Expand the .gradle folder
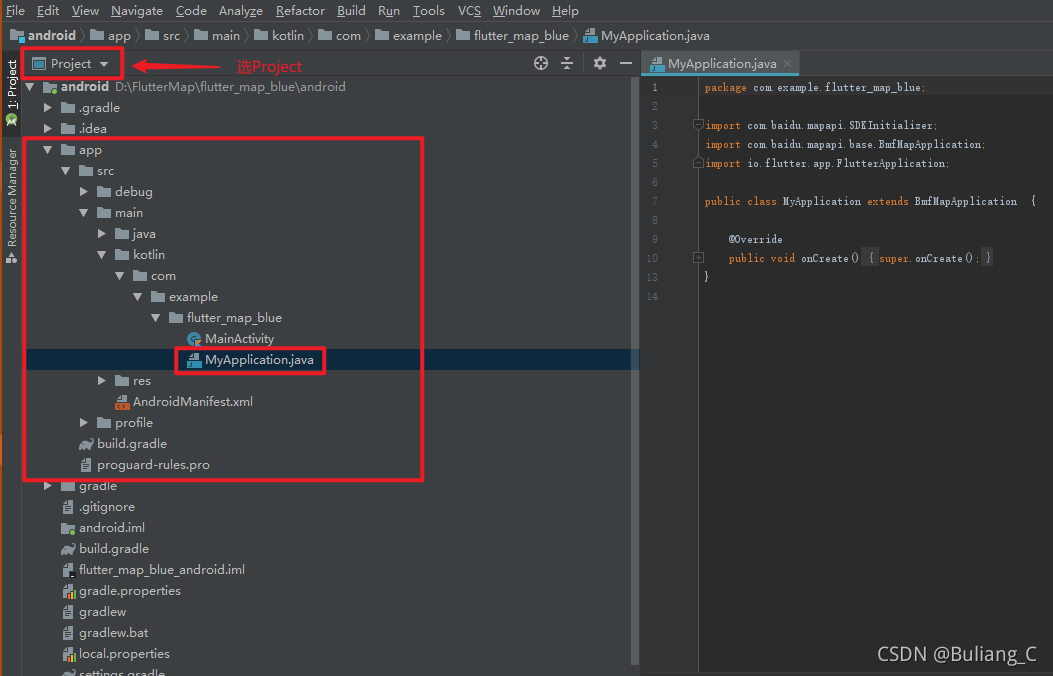The image size is (1053, 676). pos(48,107)
